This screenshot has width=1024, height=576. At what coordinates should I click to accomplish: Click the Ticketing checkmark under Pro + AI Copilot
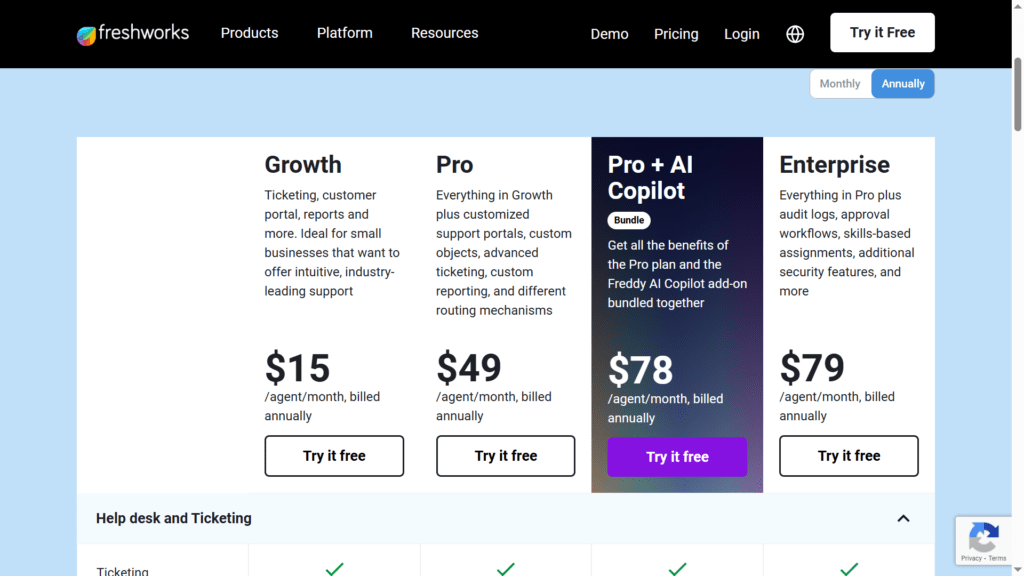677,569
